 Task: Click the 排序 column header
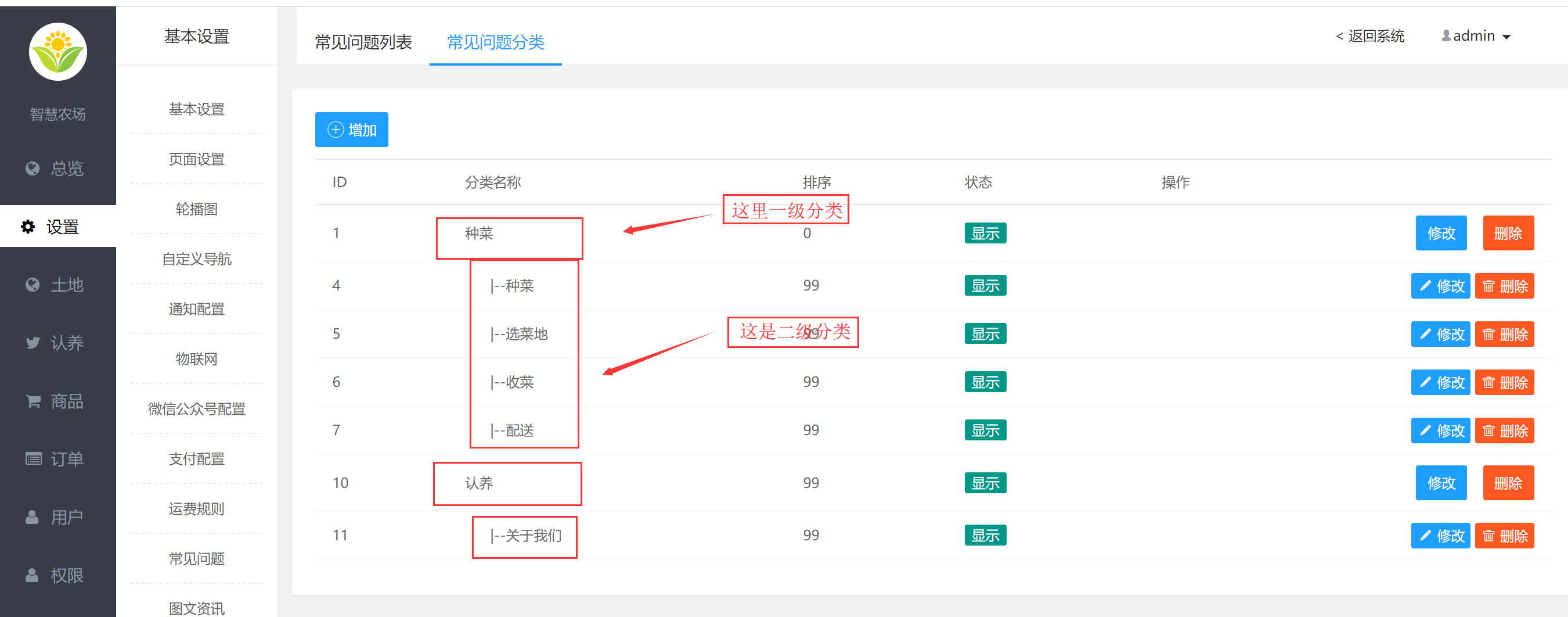tap(816, 182)
